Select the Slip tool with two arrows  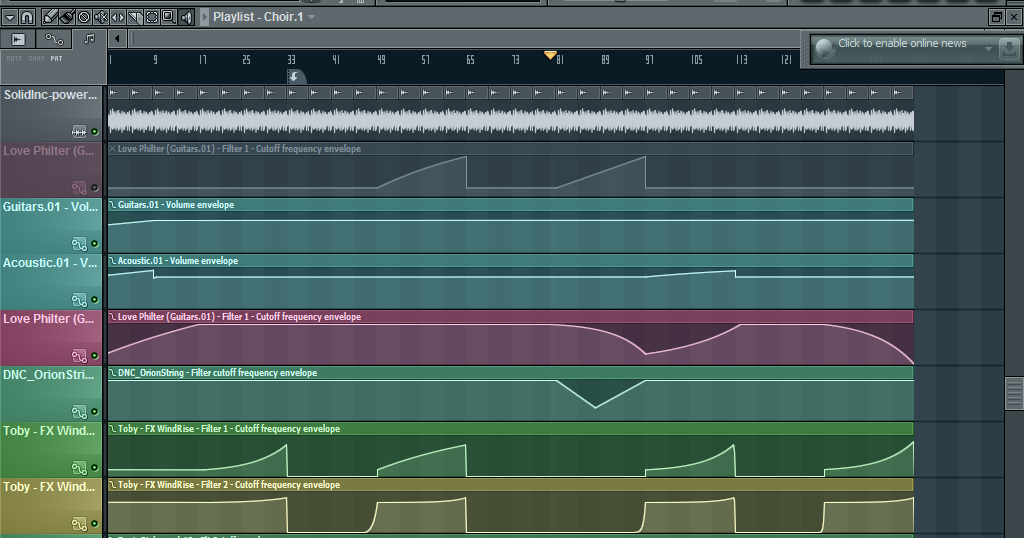pos(118,17)
